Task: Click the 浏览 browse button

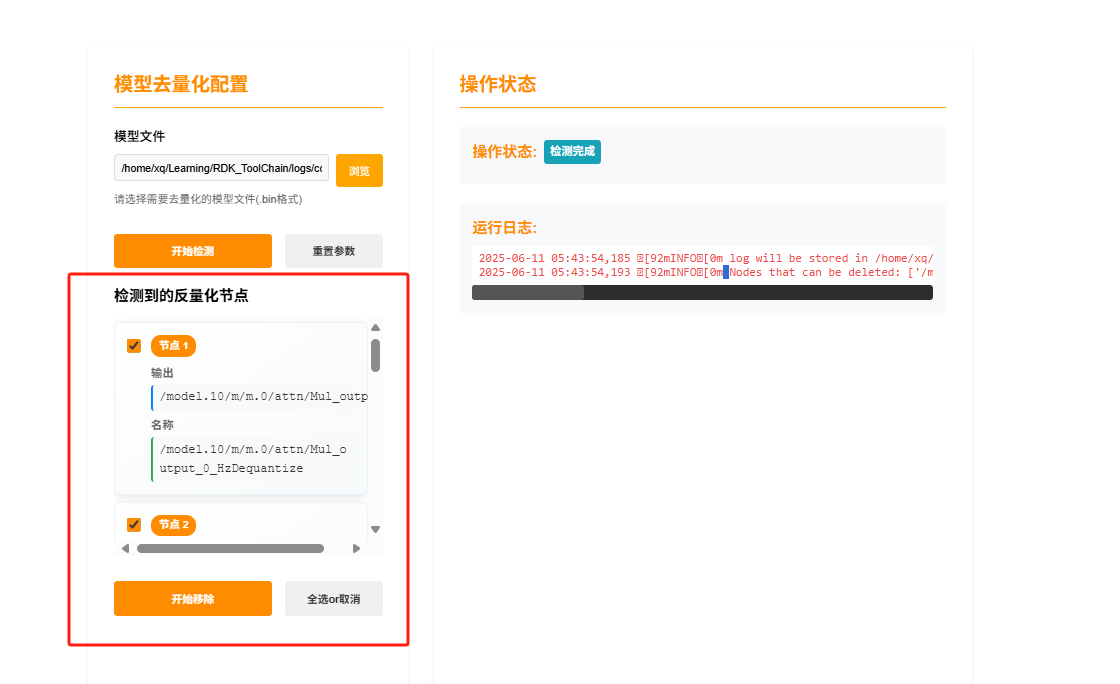Action: [x=359, y=171]
